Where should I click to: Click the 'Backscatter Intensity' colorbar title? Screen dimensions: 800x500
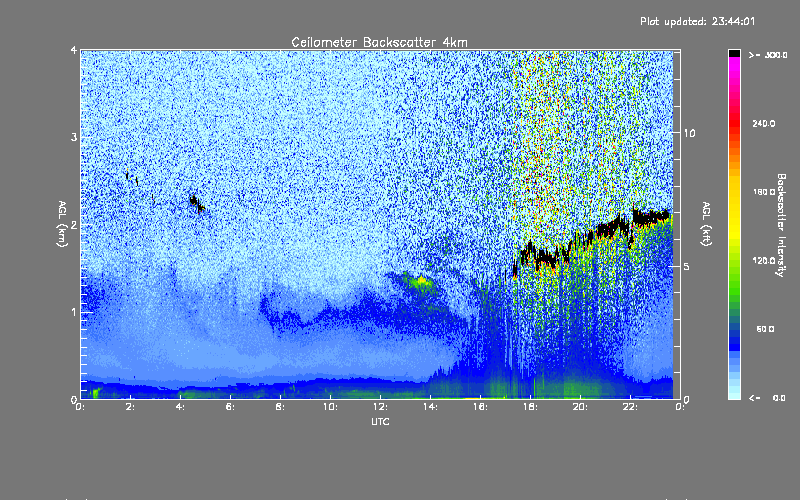(x=780, y=225)
